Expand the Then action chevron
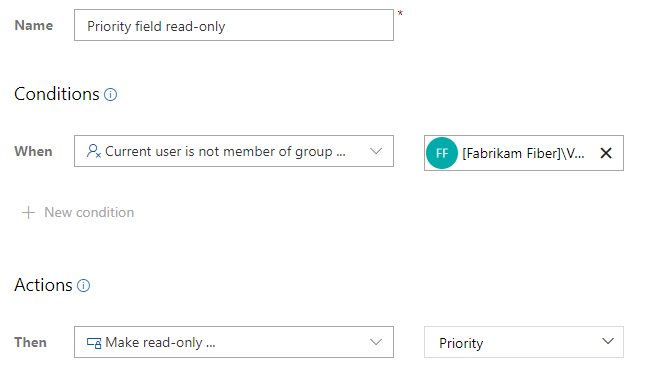Screen dimensions: 645x380 tap(376, 342)
